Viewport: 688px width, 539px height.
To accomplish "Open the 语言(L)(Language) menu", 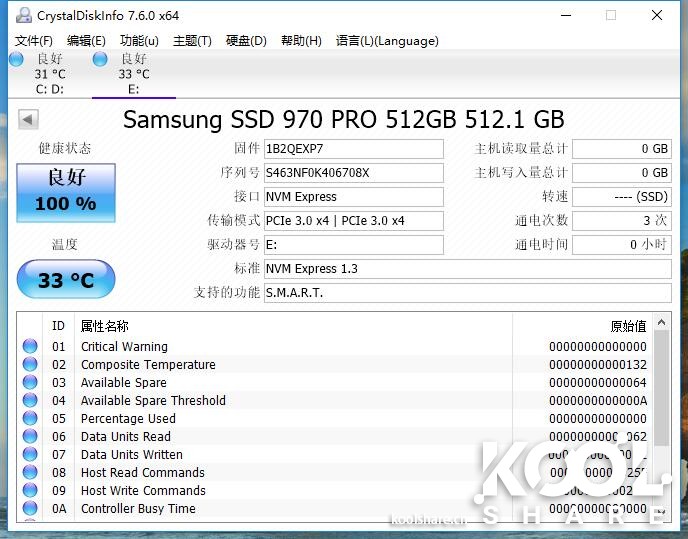I will (x=387, y=41).
